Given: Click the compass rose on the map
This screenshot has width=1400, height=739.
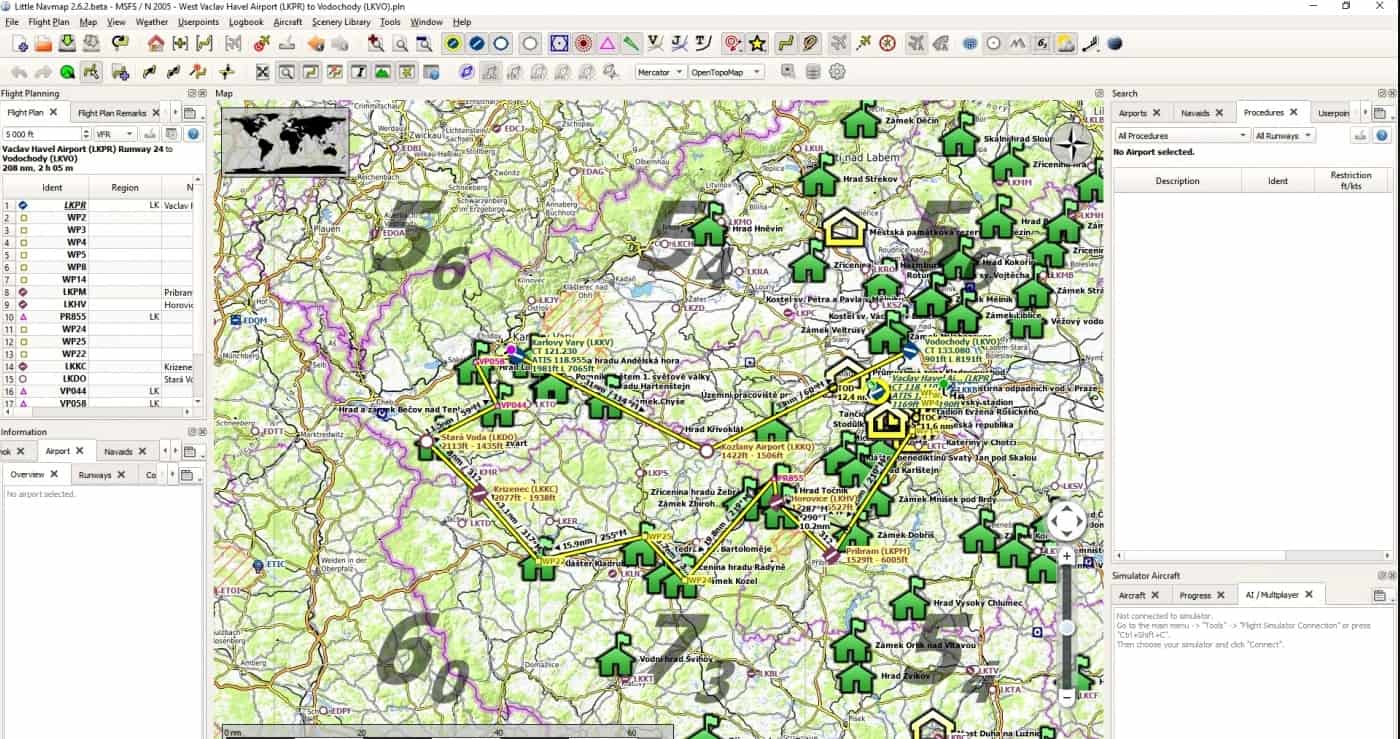Looking at the screenshot, I should point(1070,145).
